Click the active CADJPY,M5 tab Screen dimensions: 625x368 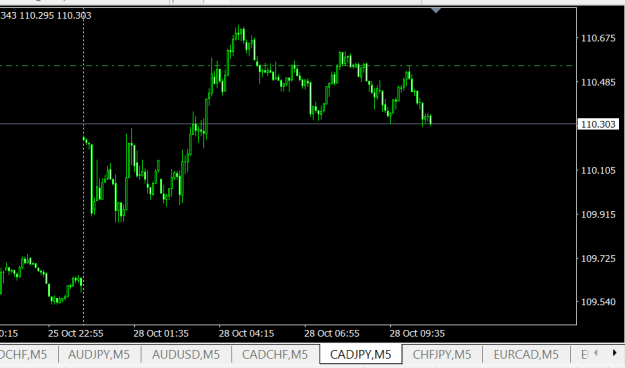(x=361, y=354)
